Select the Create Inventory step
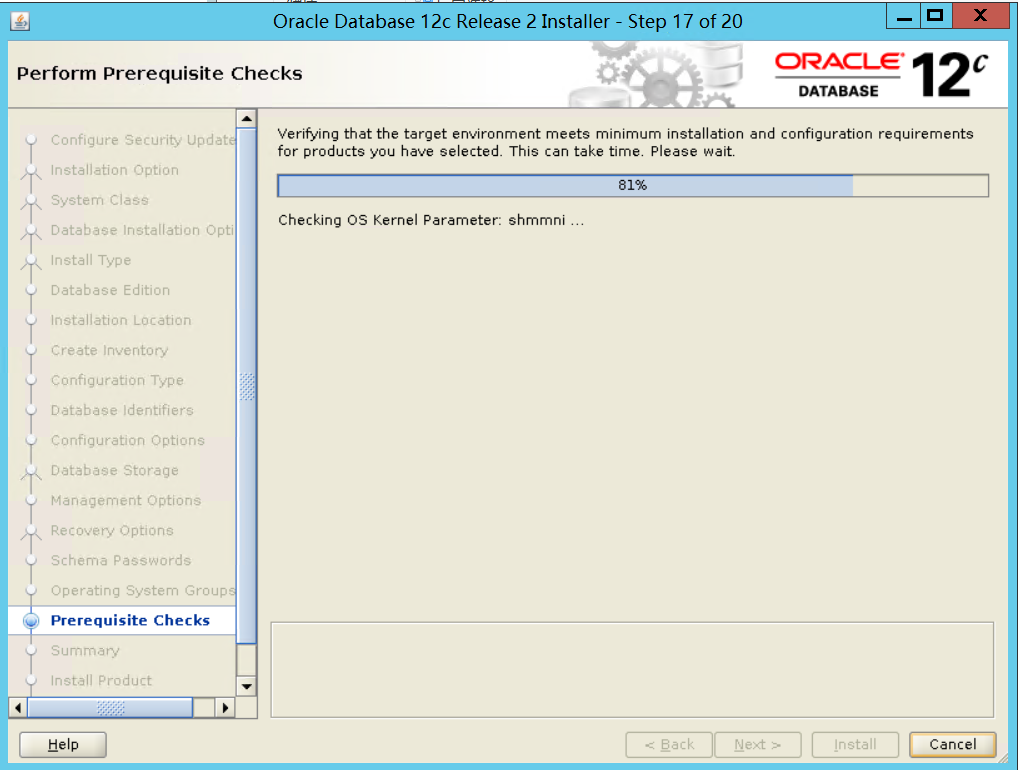The width and height of the screenshot is (1018, 770). (x=109, y=350)
